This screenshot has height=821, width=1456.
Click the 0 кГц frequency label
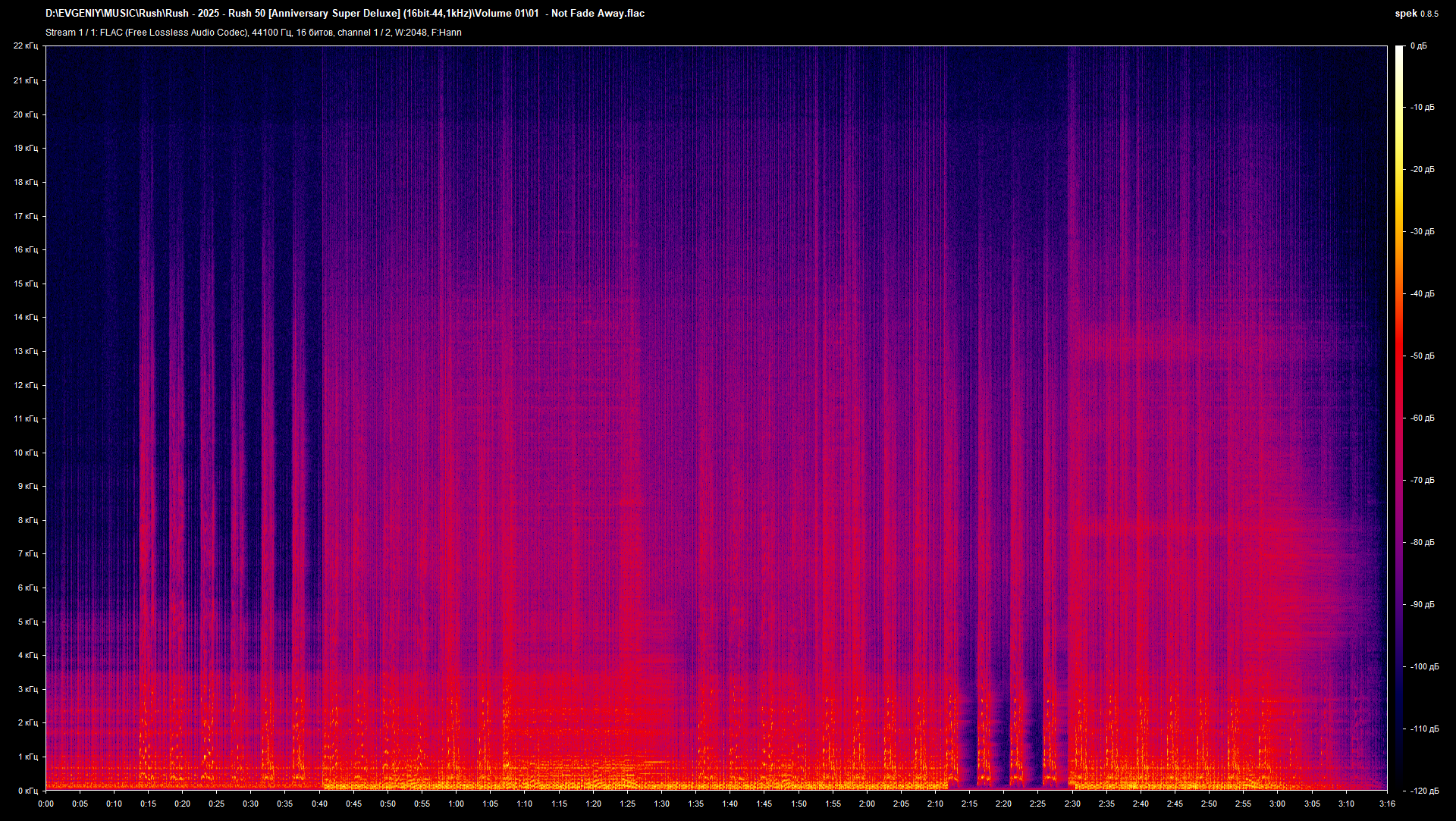[27, 791]
